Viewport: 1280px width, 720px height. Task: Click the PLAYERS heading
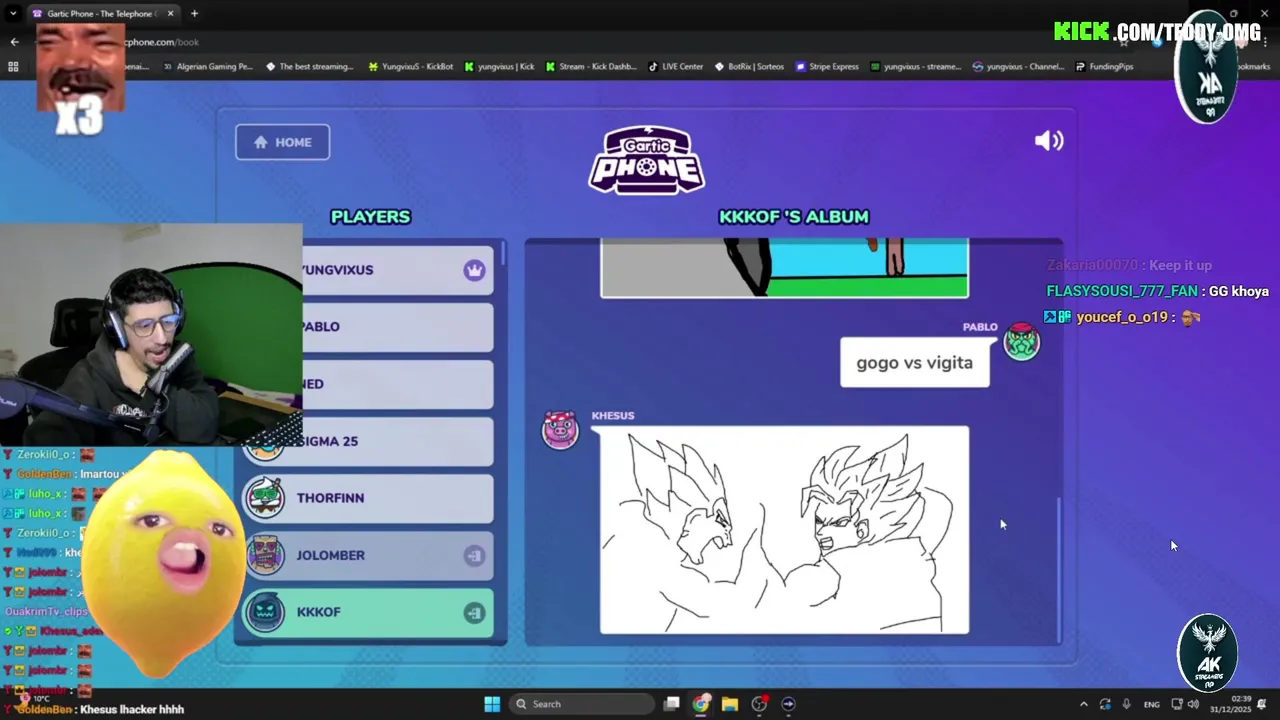coord(371,217)
